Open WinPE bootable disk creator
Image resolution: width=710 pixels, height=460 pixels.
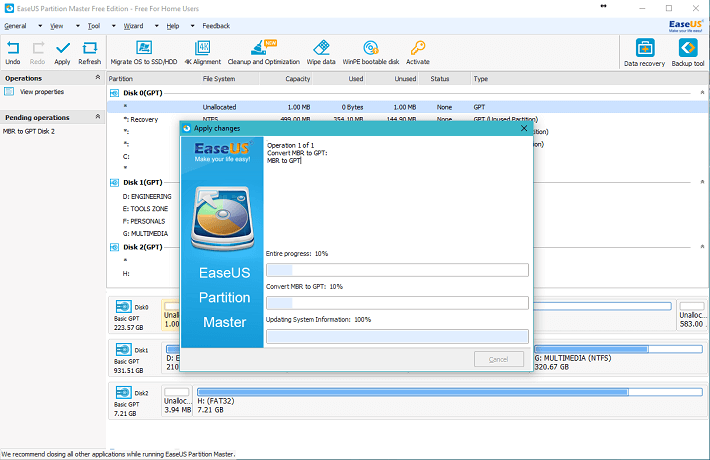pos(371,53)
